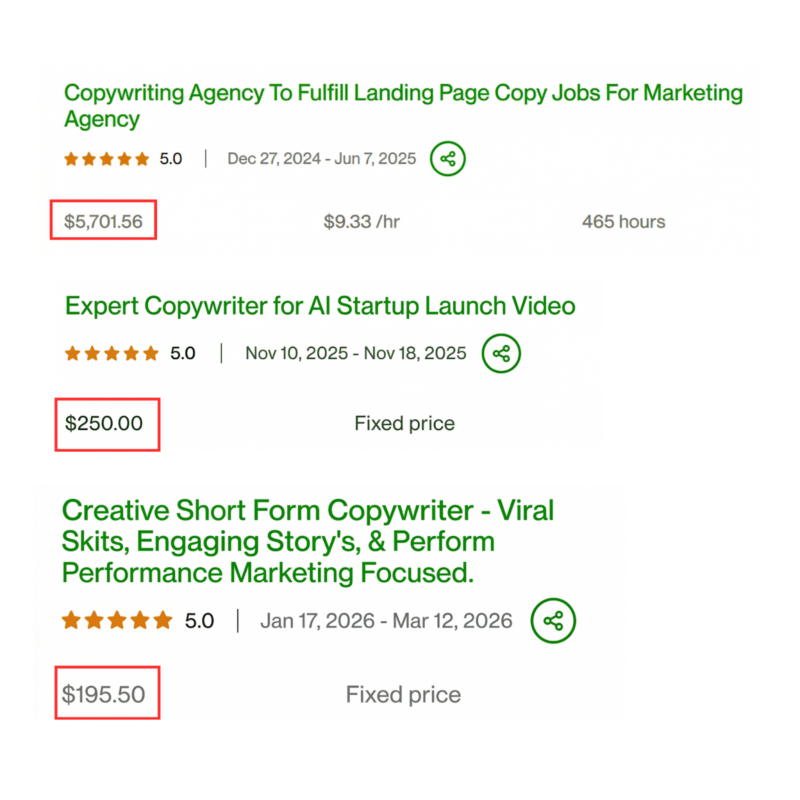Click the Jan 17, 2026 - Mar 12, 2026 dates

click(x=386, y=621)
